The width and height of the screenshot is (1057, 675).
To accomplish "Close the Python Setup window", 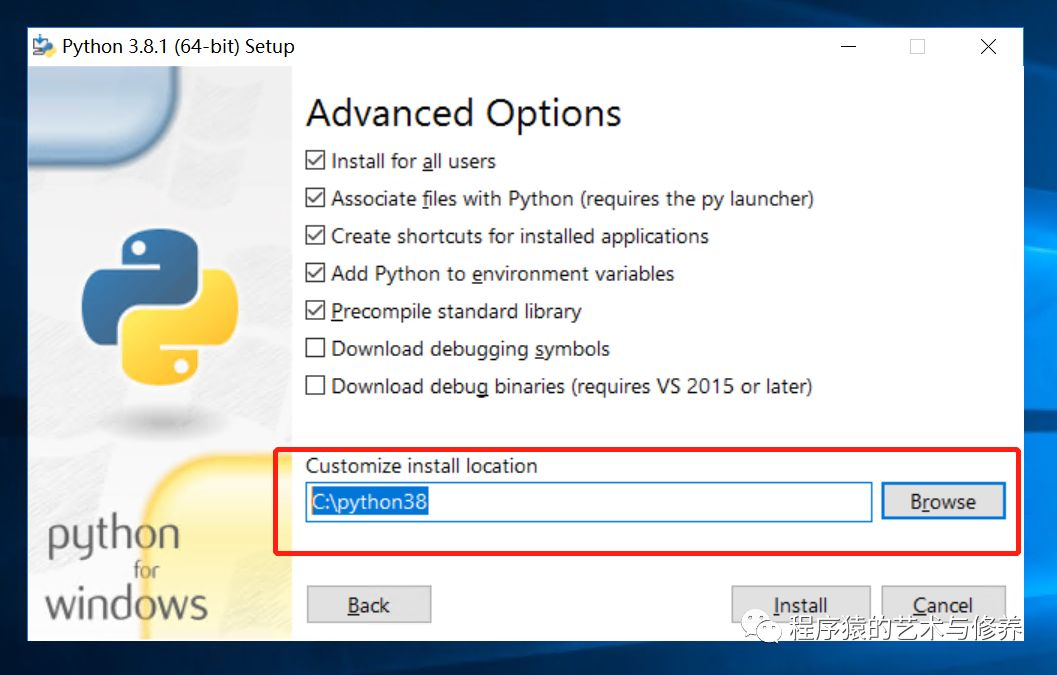I will pos(988,47).
